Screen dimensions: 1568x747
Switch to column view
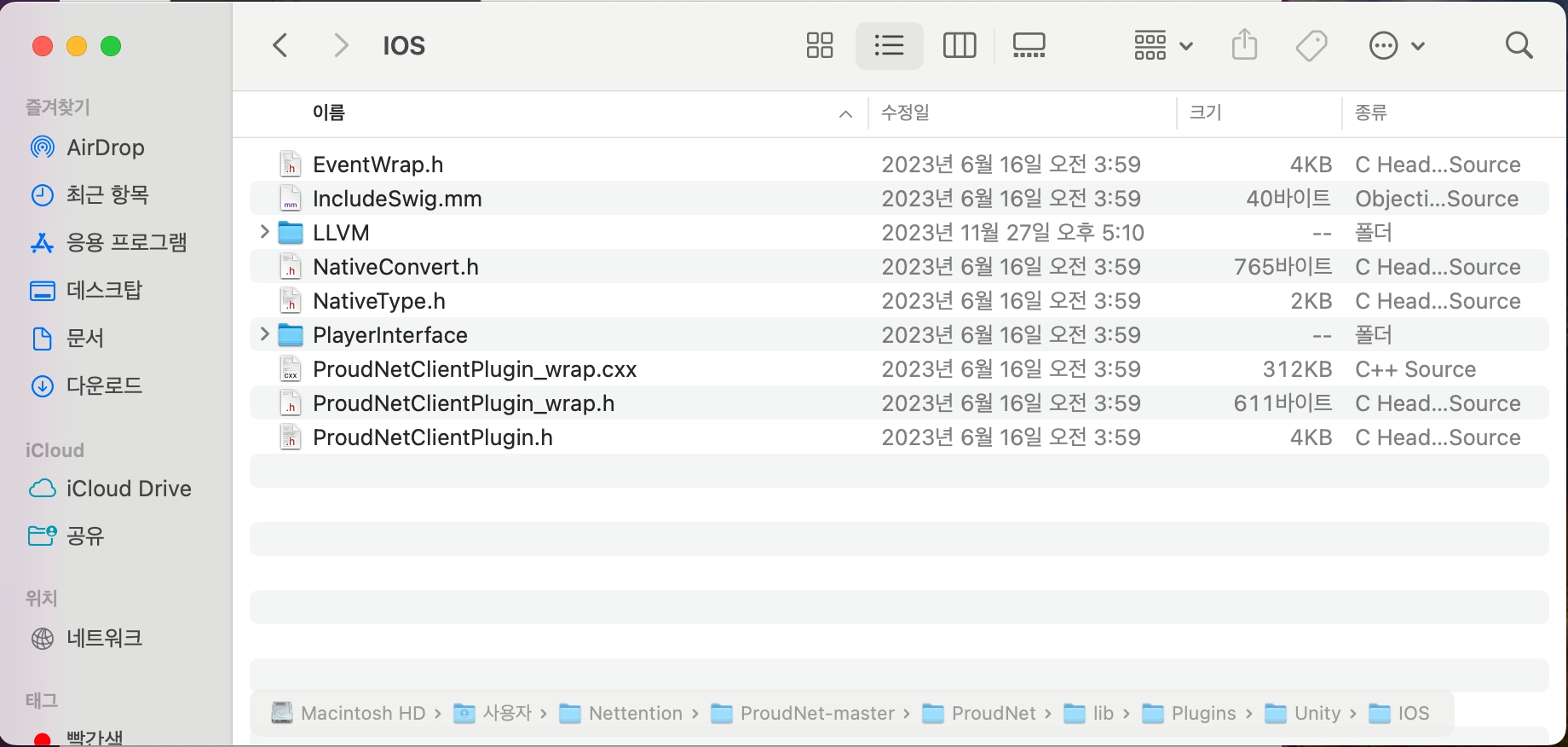[960, 45]
